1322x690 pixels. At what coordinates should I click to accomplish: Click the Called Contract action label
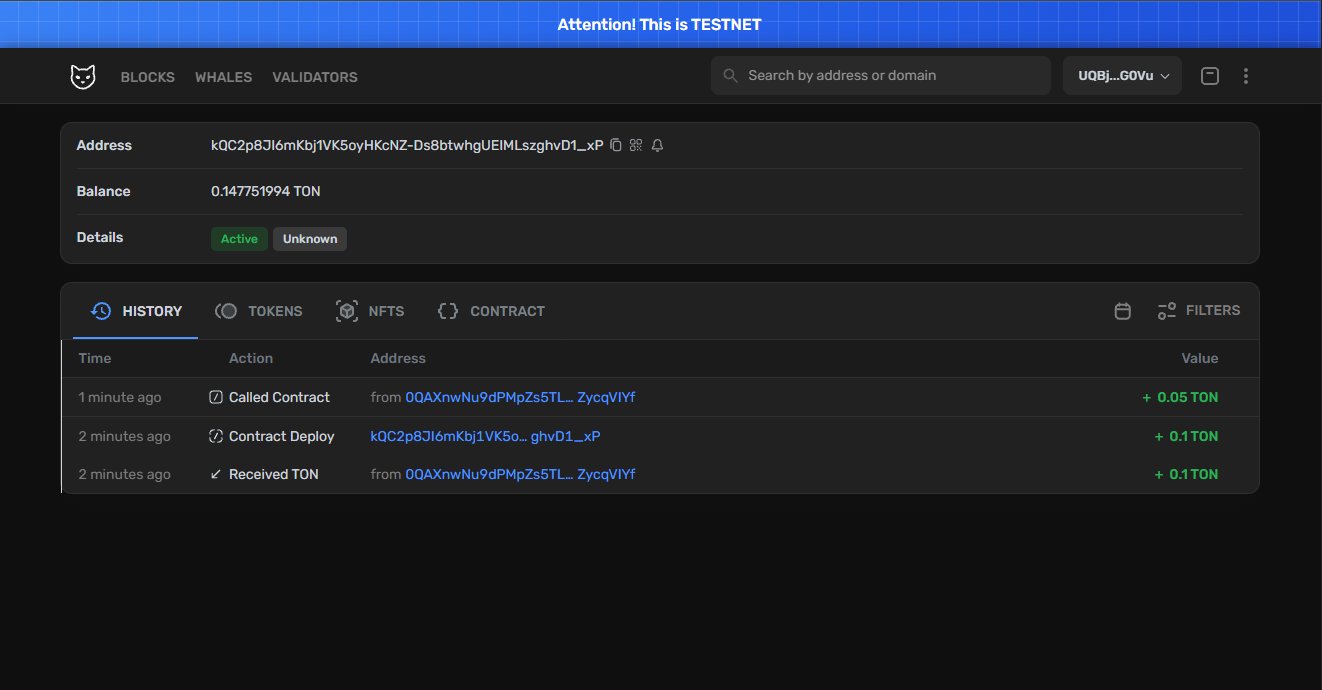pos(279,397)
